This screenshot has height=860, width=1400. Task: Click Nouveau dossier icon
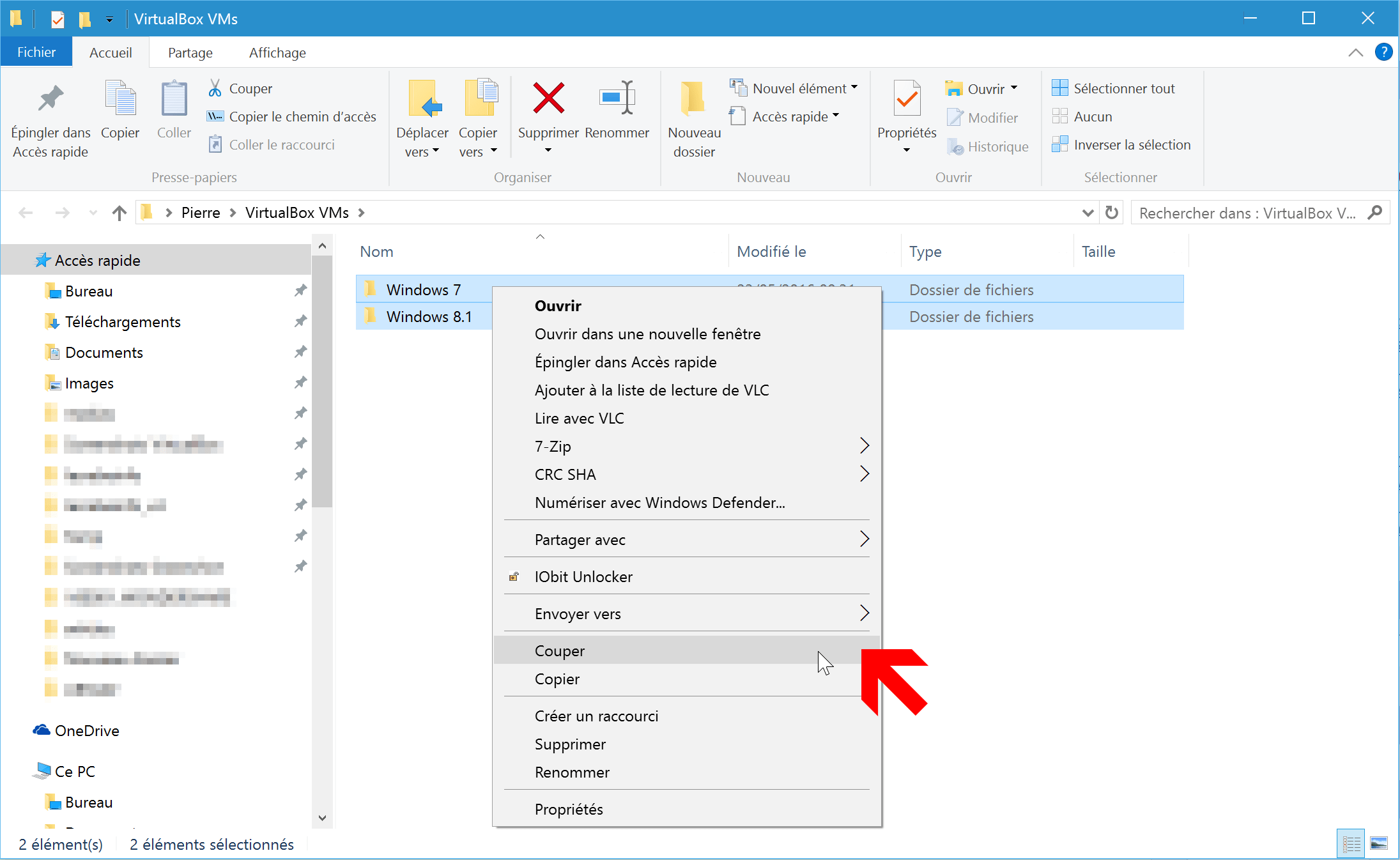(x=693, y=98)
